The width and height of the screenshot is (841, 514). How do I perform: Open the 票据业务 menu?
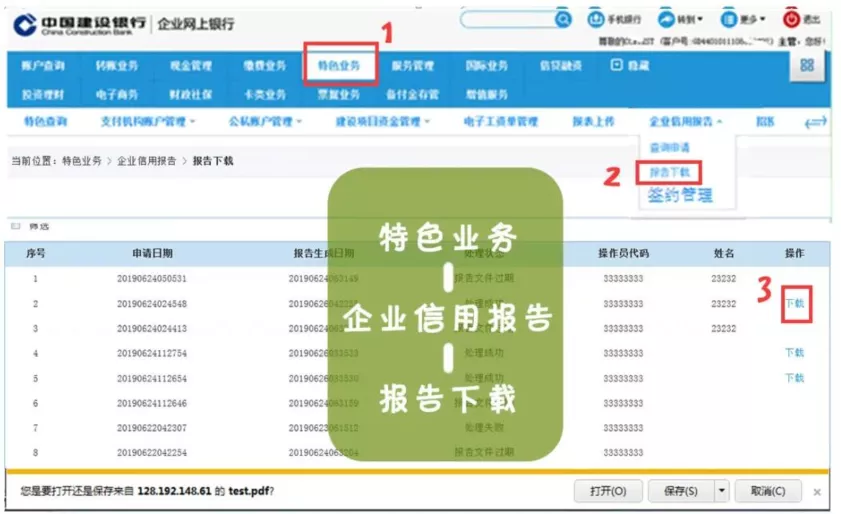[338, 95]
